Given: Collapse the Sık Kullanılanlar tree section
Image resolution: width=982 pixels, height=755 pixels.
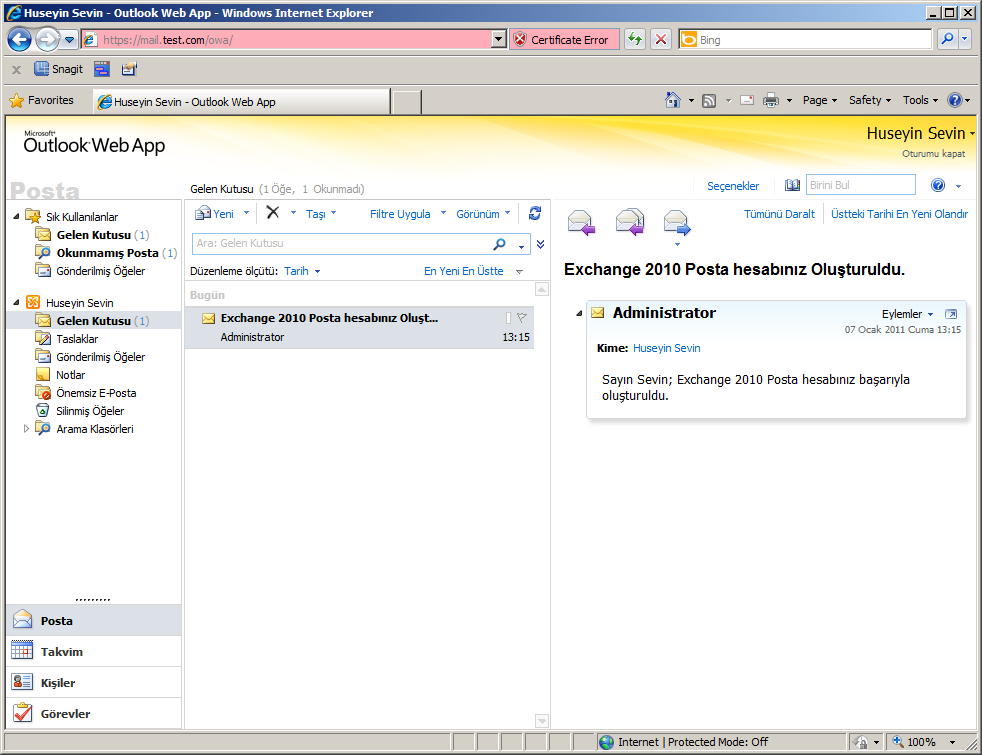Looking at the screenshot, I should click(16, 217).
